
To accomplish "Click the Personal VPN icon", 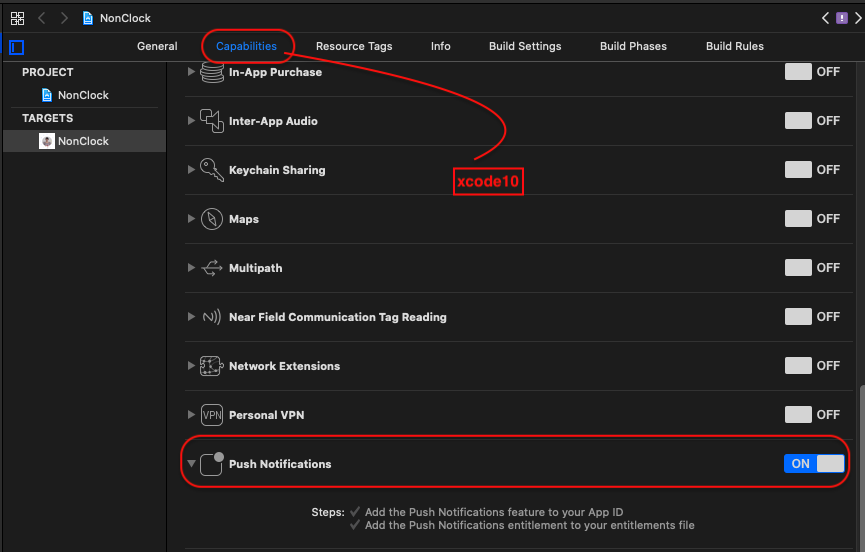I will click(x=212, y=415).
